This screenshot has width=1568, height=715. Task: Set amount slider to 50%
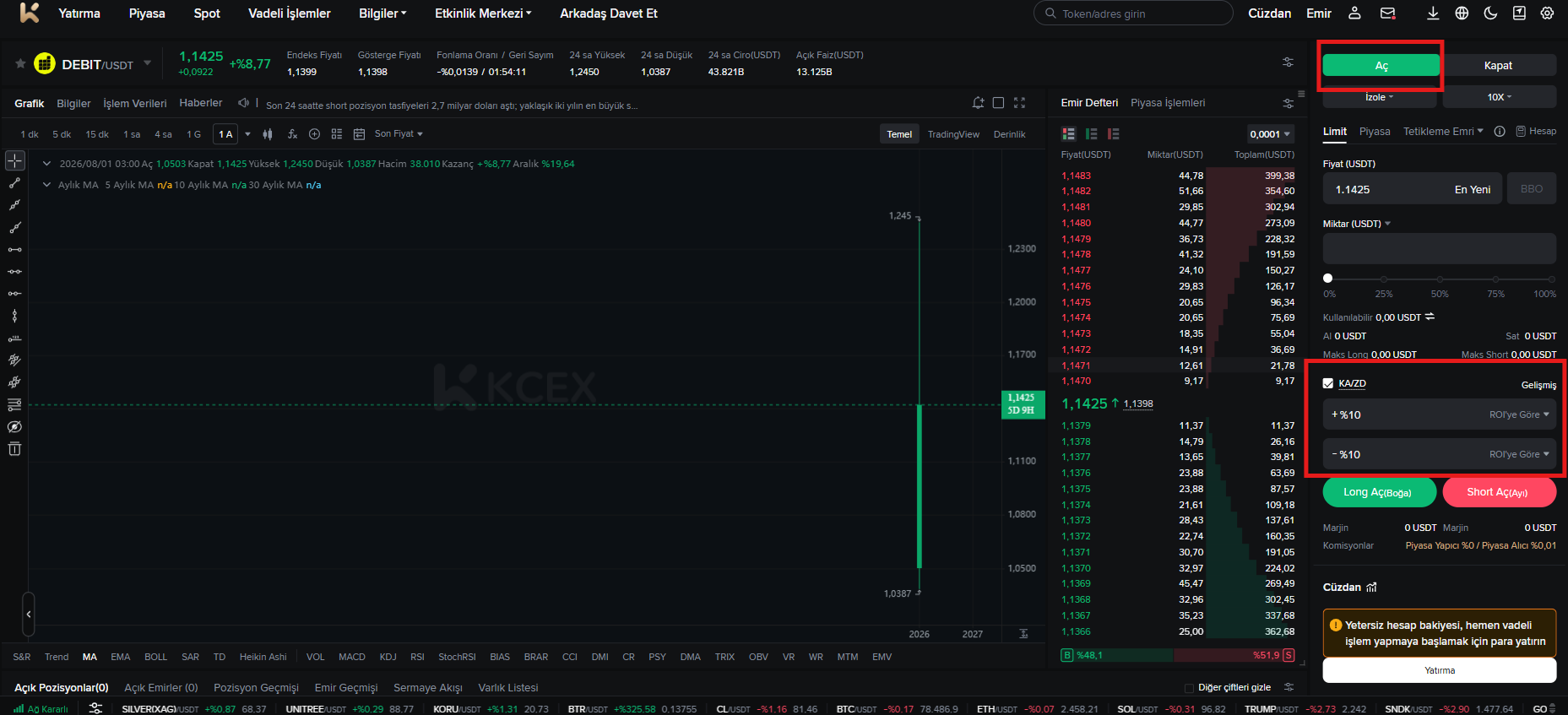[x=1440, y=279]
